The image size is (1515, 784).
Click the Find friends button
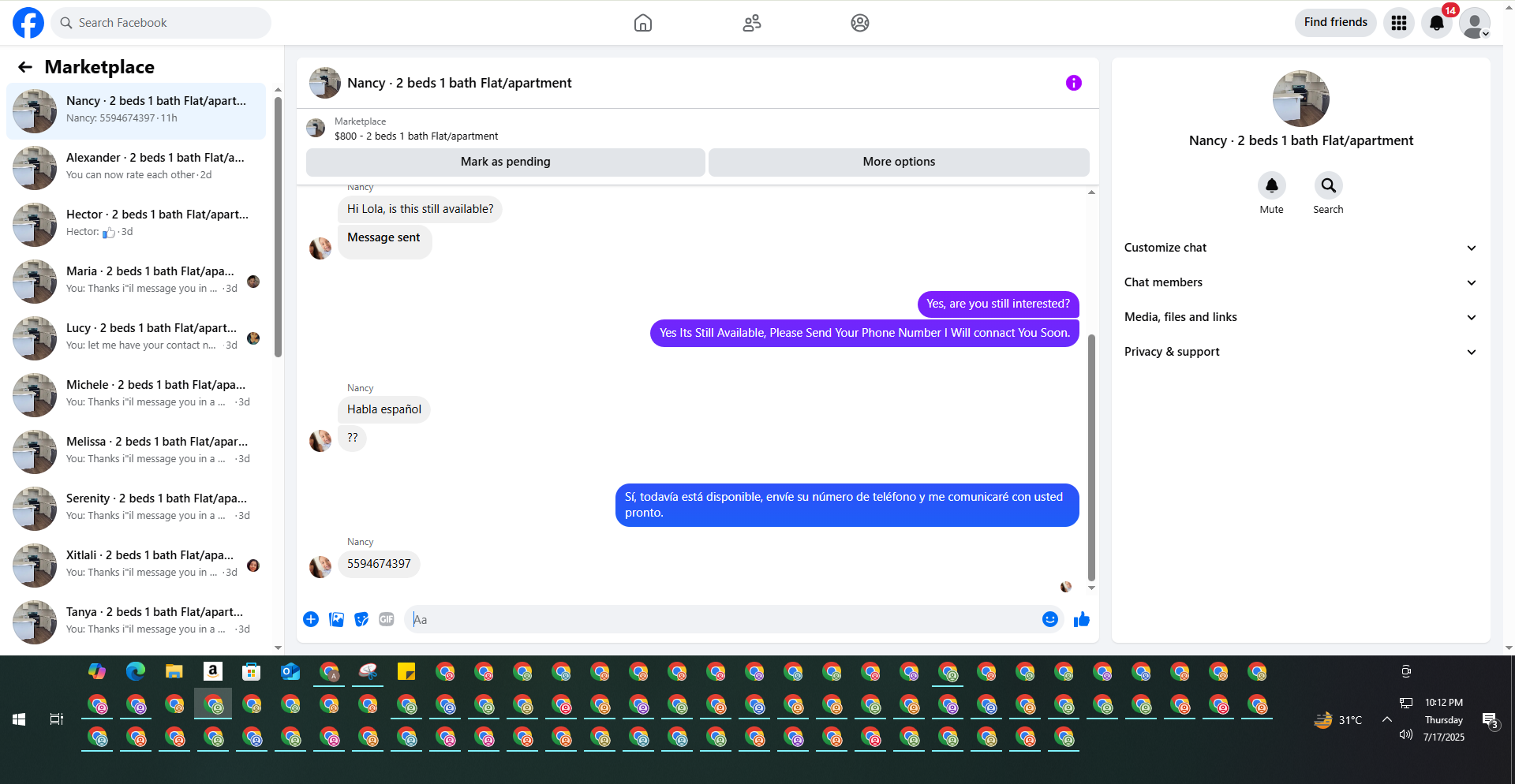(1336, 22)
